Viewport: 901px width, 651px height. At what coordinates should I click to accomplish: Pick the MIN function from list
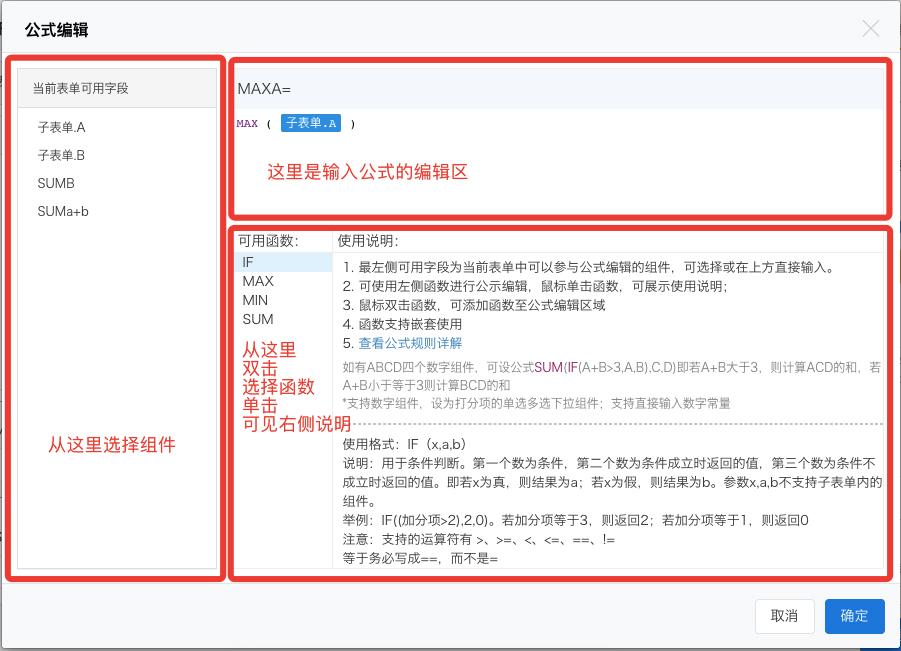255,300
